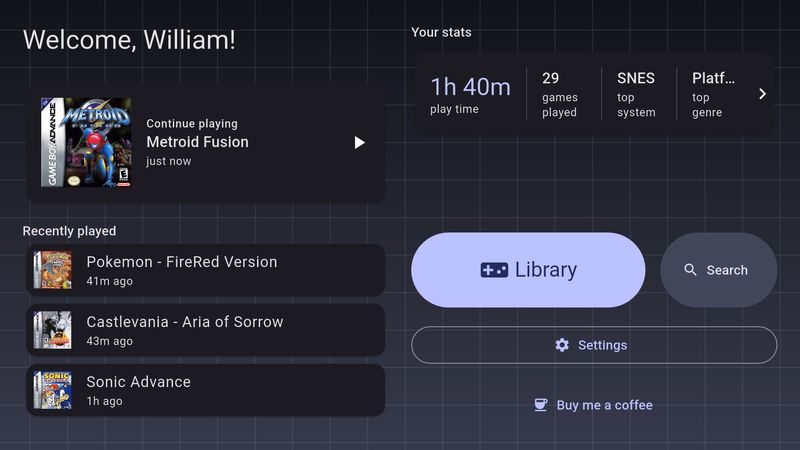Open Settings
Image resolution: width=800 pixels, height=450 pixels.
[594, 345]
